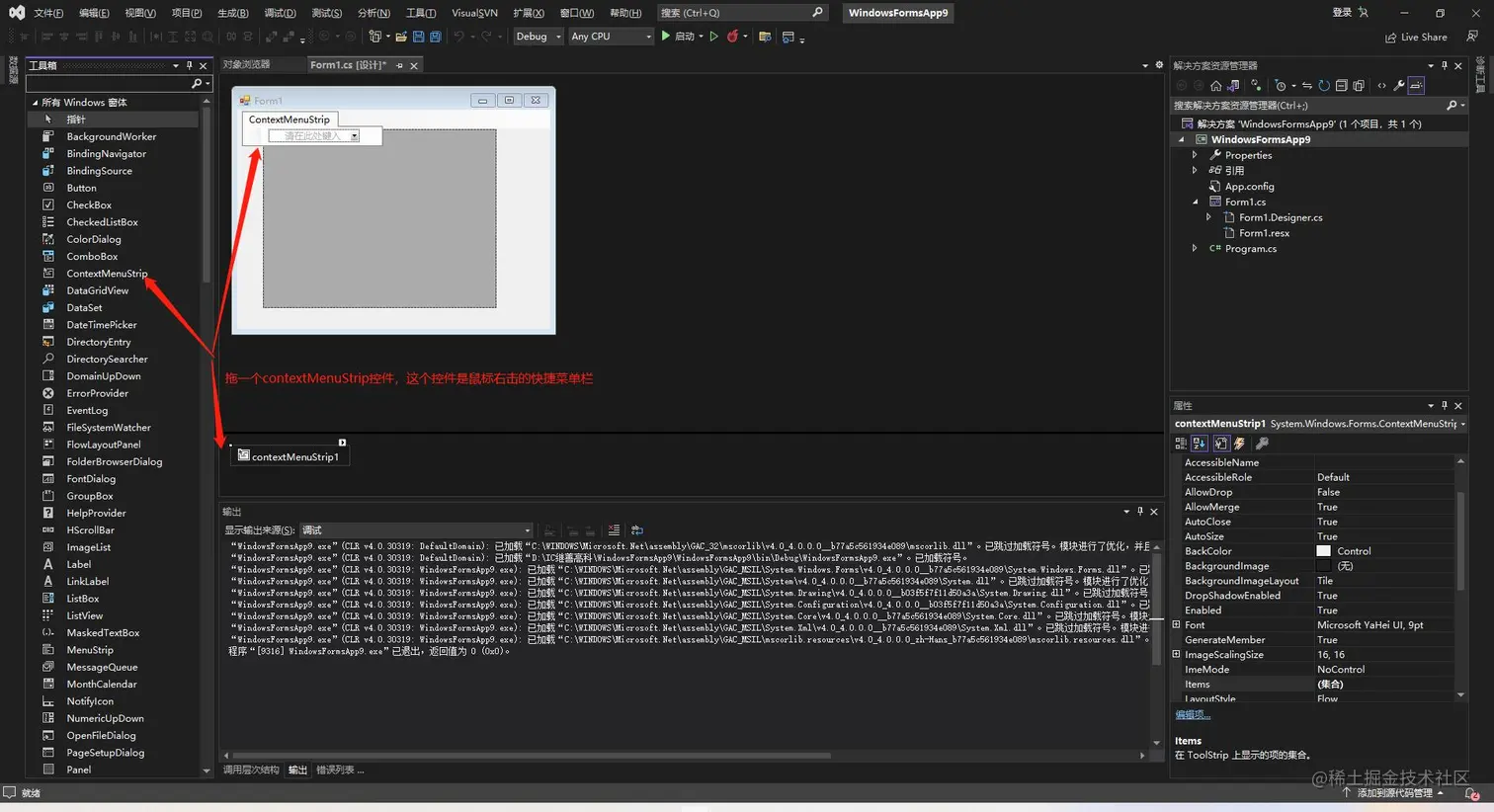1494x812 pixels.
Task: Collapse the WindowsFormsApp9 project node
Action: point(1181,140)
